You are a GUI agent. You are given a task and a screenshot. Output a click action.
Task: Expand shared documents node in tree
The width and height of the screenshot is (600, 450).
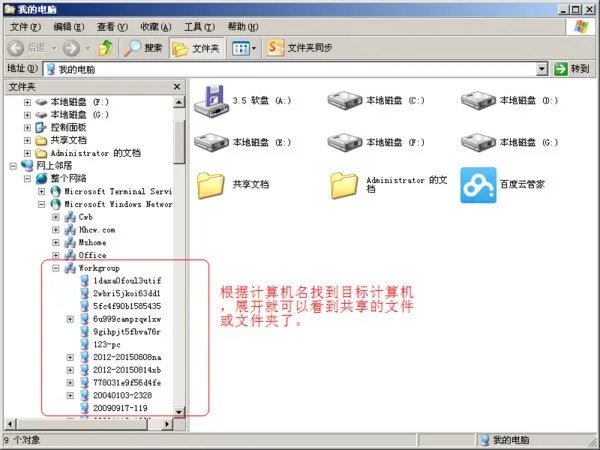(x=27, y=140)
